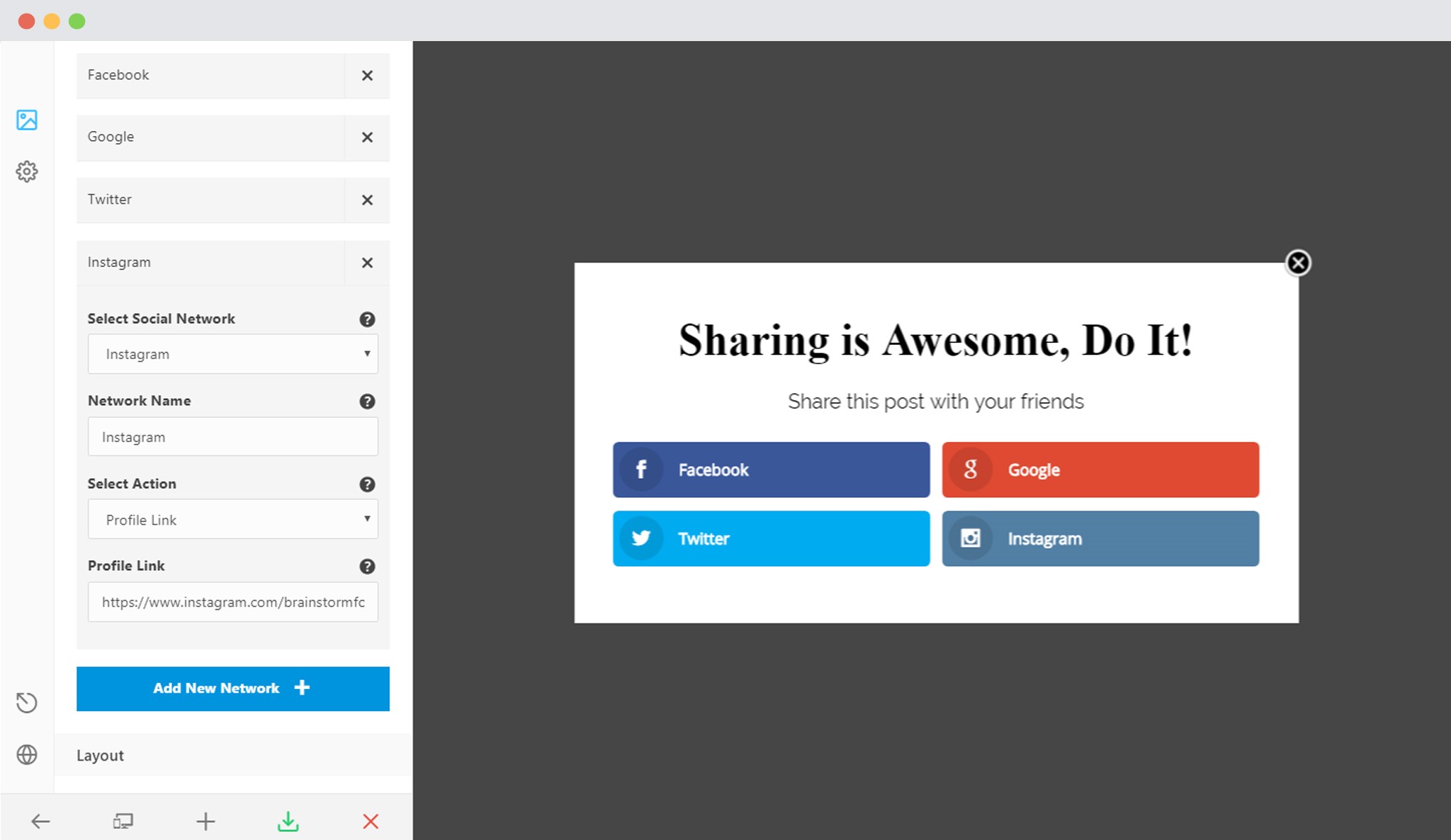Click the Facebook share button in popup
1451x840 pixels.
[x=772, y=470]
